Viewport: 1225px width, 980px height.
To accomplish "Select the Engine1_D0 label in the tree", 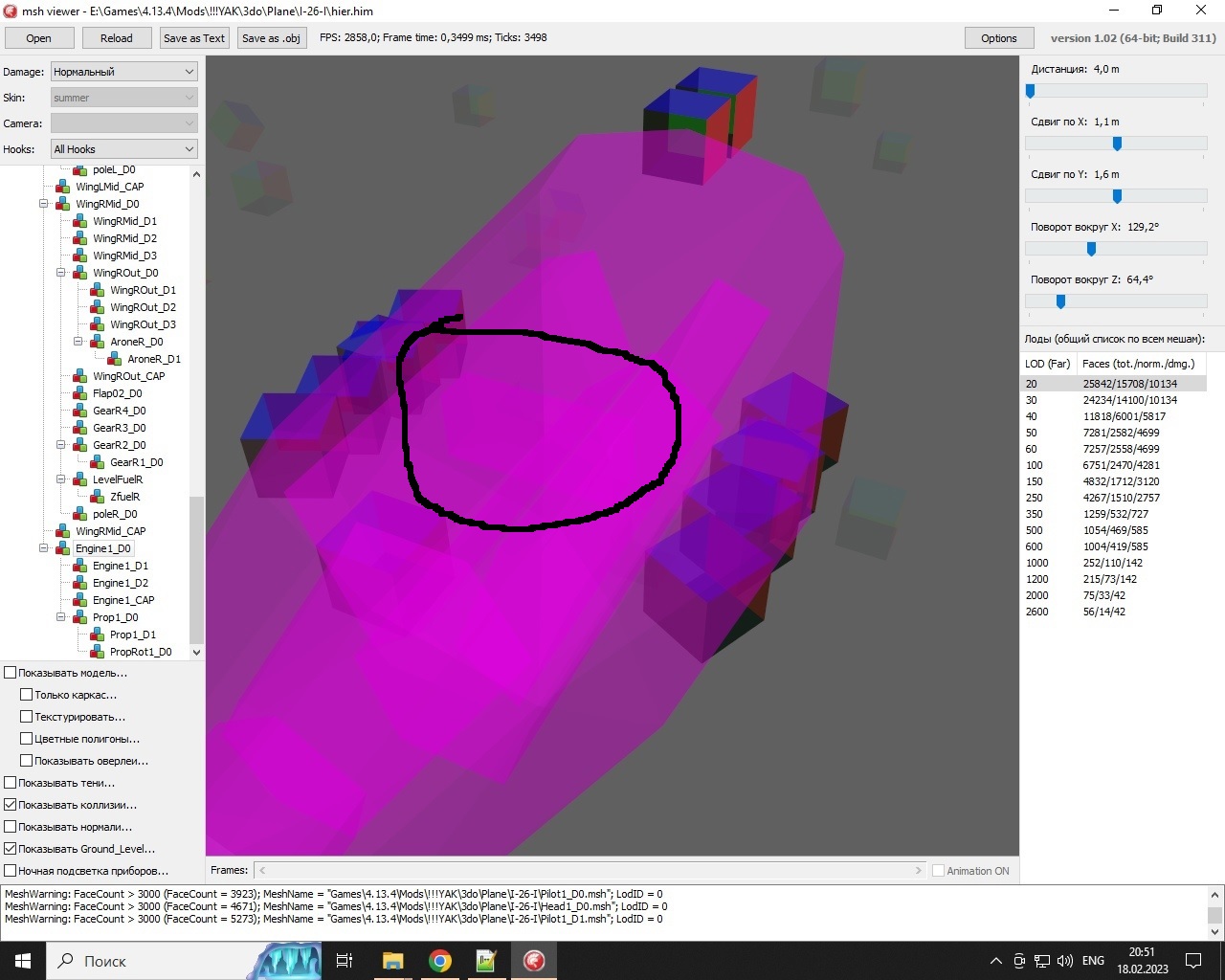I will (x=103, y=548).
